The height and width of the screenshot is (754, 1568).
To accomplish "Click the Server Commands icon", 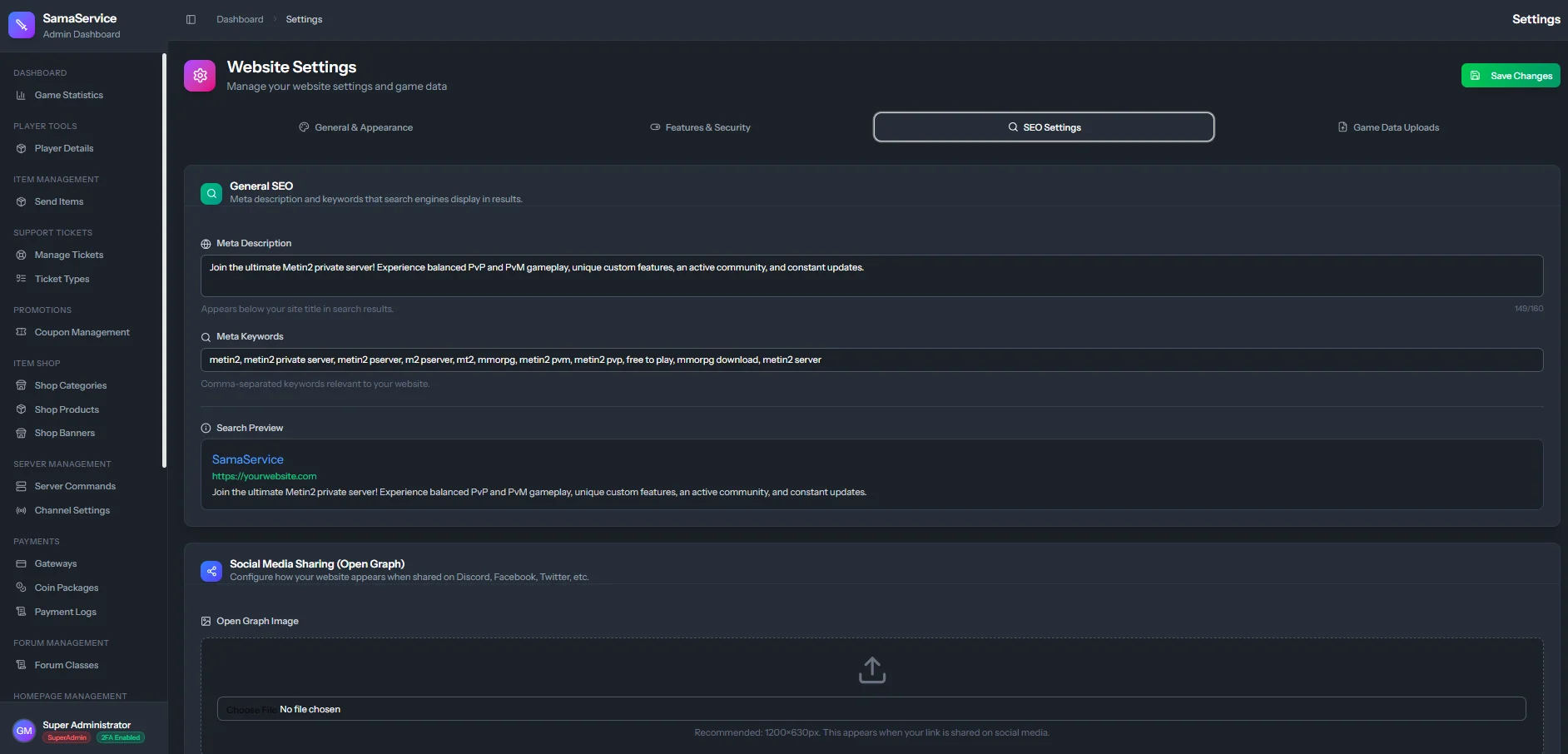I will (21, 486).
